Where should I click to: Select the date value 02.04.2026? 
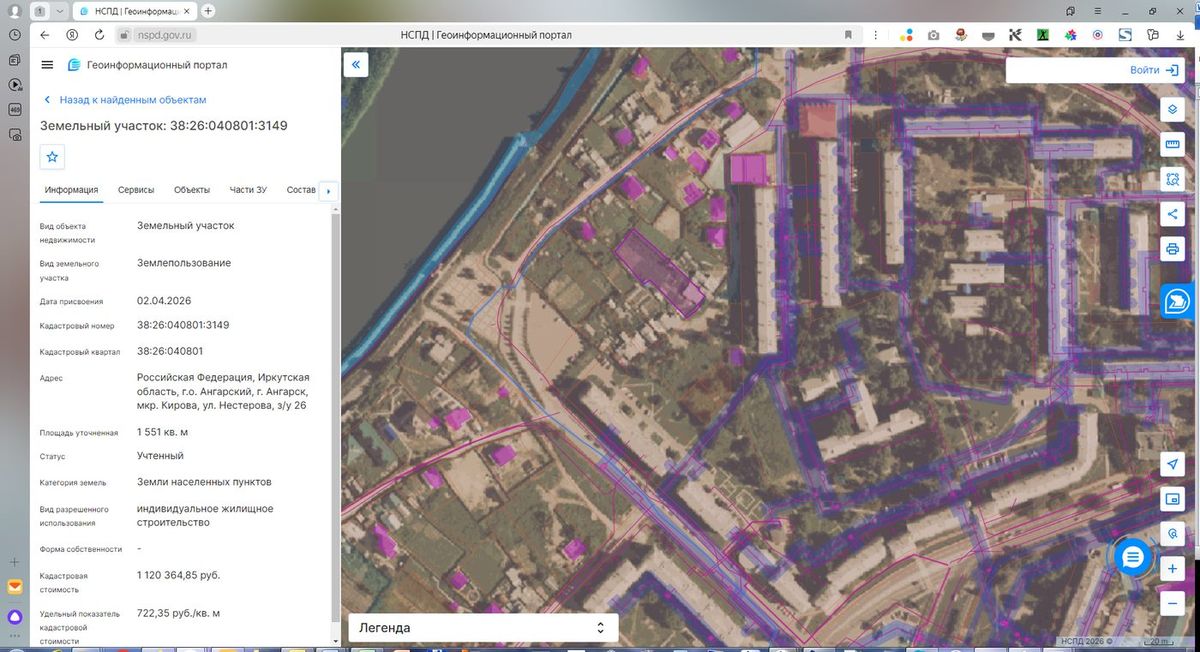(x=164, y=300)
